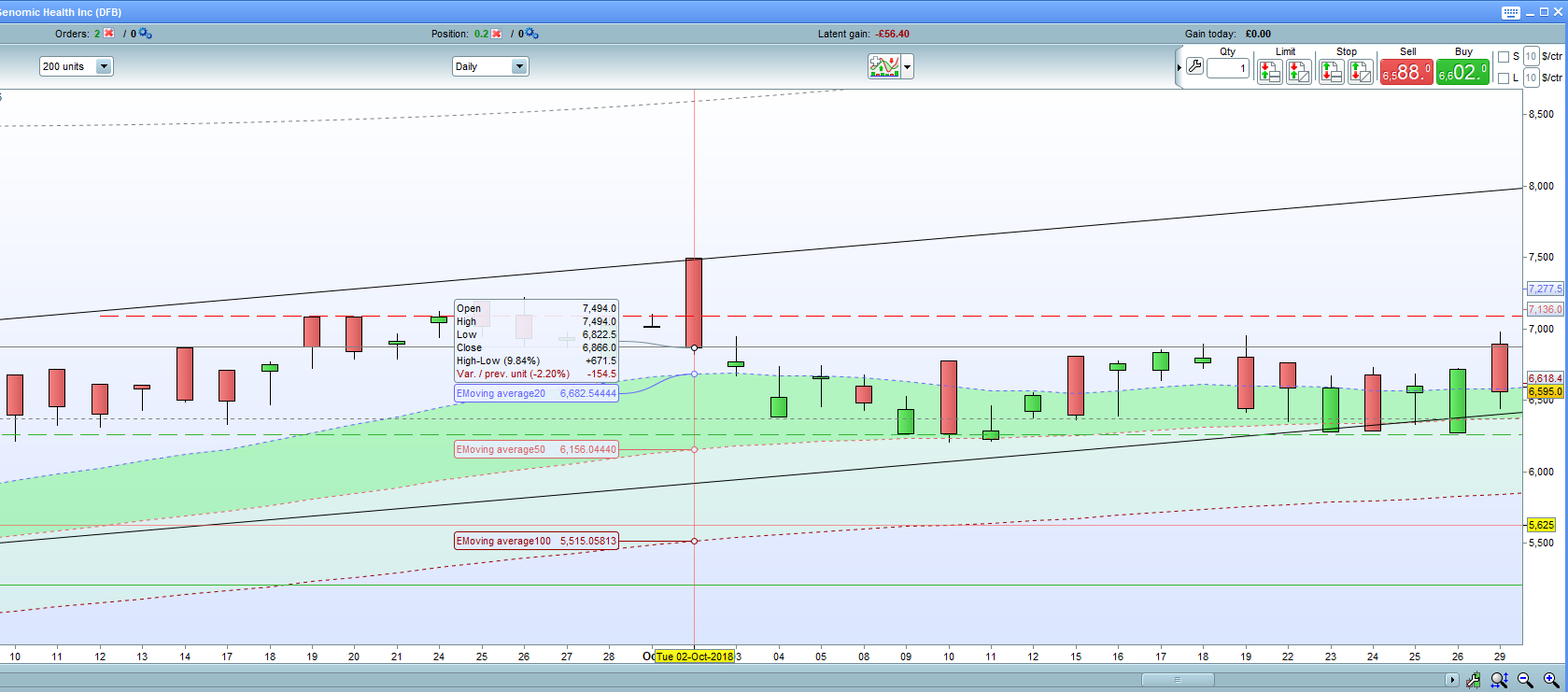Click the add indicator chart icon
Image resolution: width=1568 pixels, height=692 pixels.
(883, 66)
